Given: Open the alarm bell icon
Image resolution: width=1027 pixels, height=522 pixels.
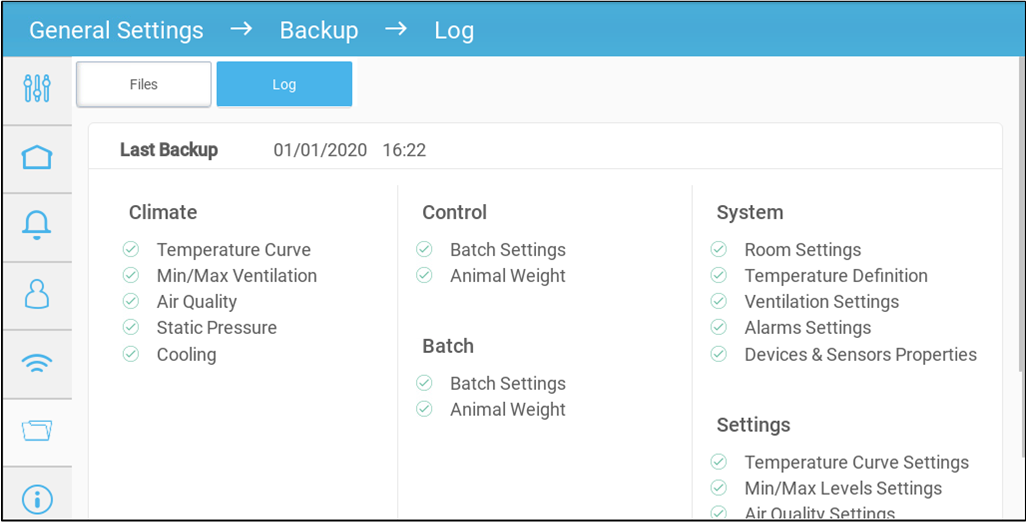Looking at the screenshot, I should [x=37, y=226].
